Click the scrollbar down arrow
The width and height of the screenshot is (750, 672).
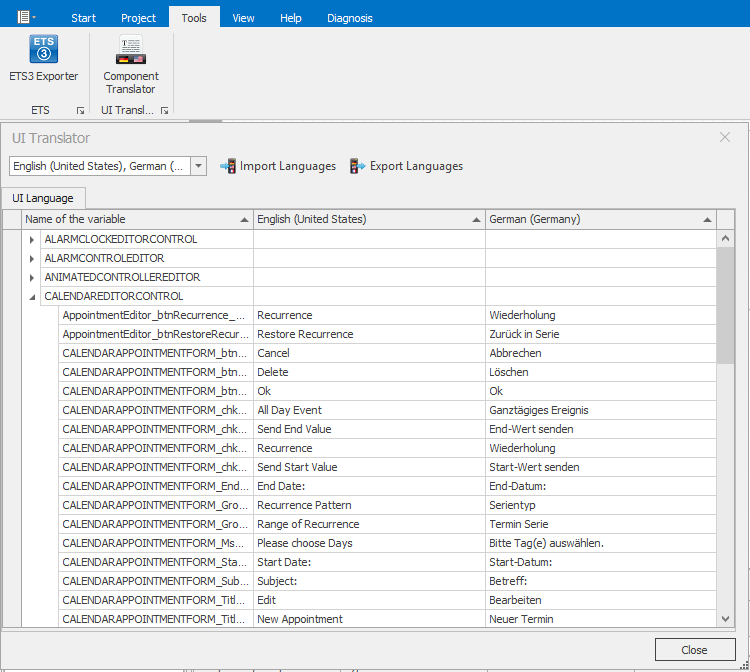tap(725, 618)
